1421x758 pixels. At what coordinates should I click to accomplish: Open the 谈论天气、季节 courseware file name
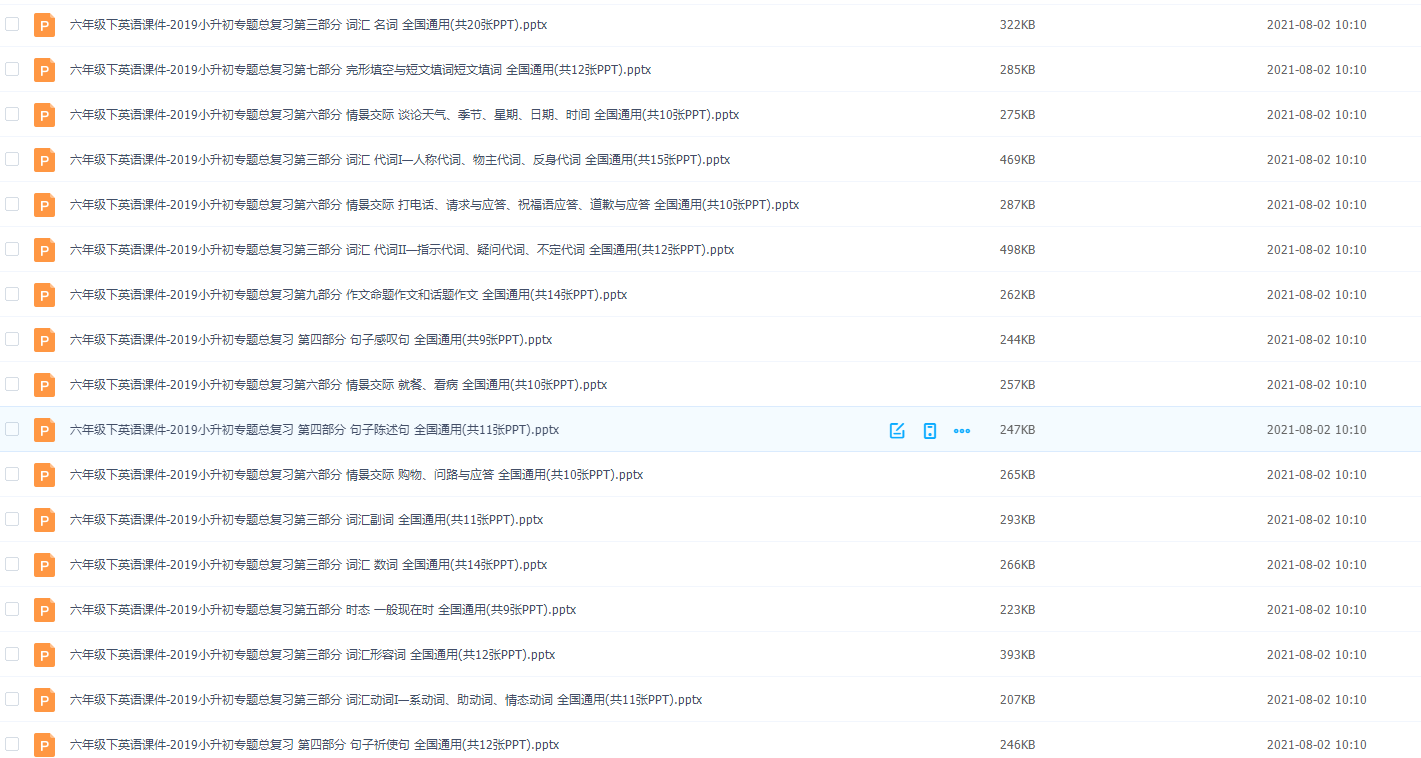click(404, 115)
